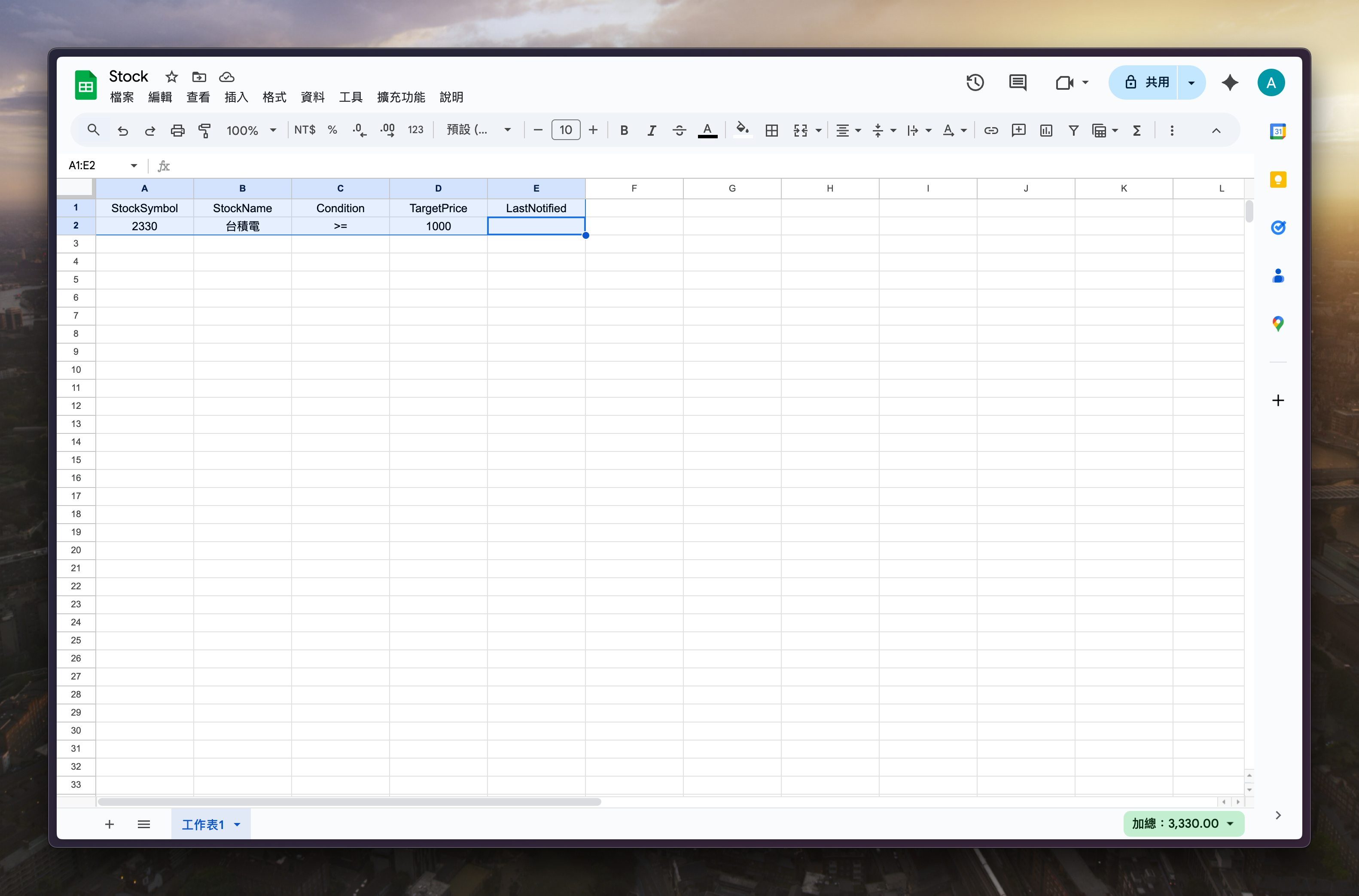Open version history clock icon

[x=975, y=83]
